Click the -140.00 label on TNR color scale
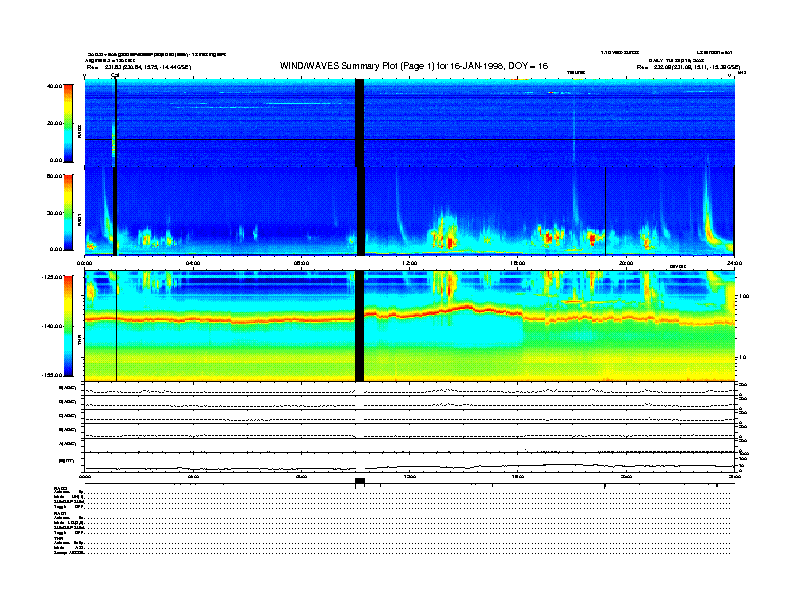The height and width of the screenshot is (612, 792). pyautogui.click(x=52, y=326)
